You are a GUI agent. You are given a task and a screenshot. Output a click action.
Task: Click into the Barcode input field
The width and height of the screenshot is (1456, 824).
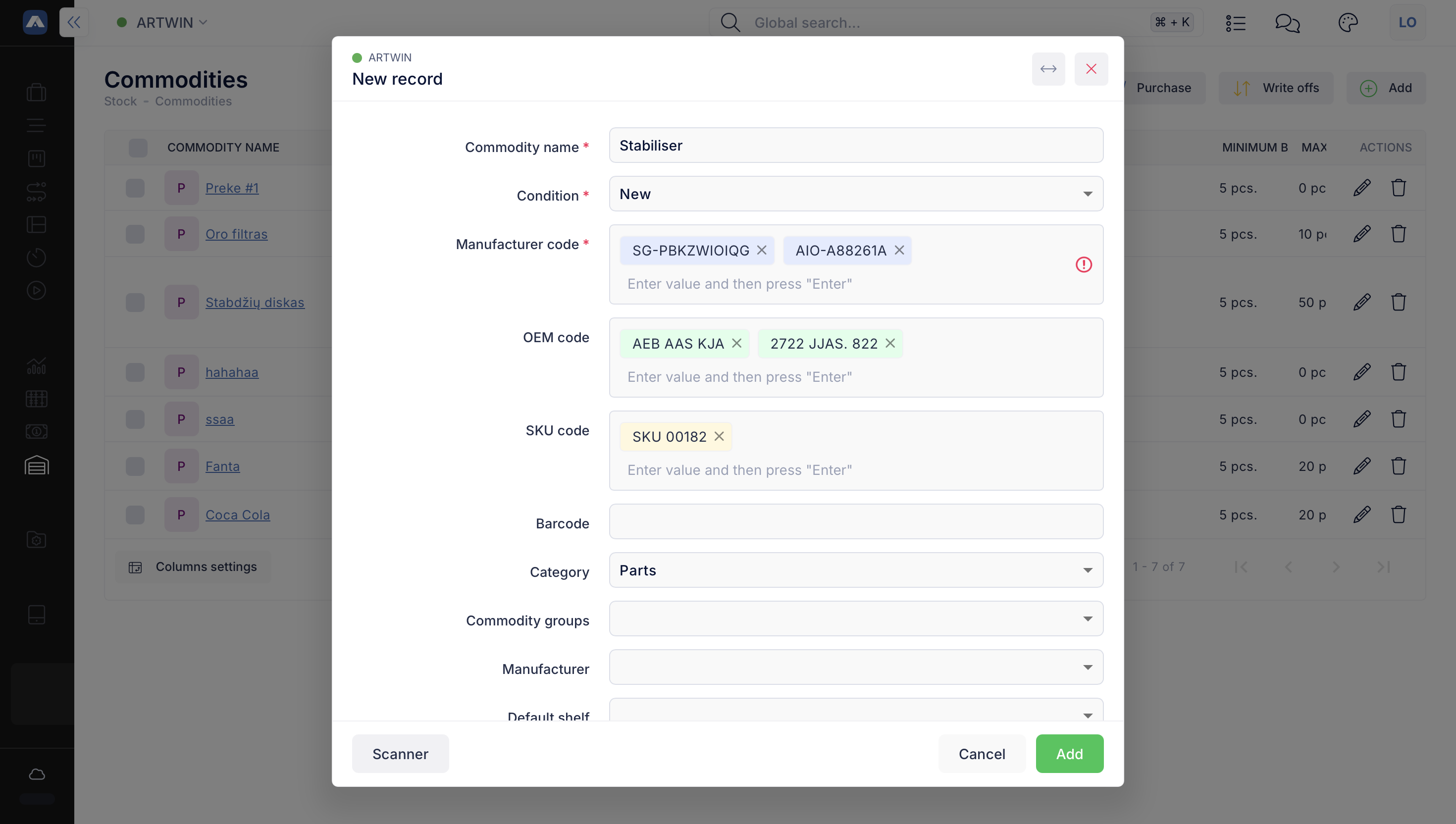pyautogui.click(x=856, y=522)
